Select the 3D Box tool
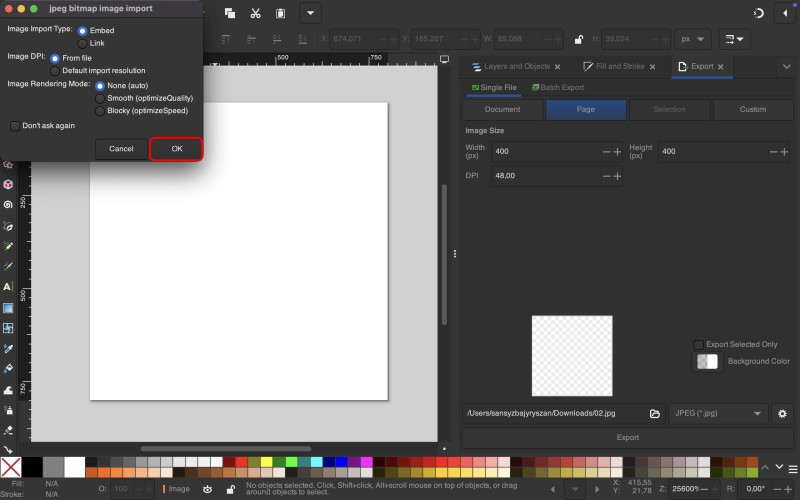800x500 pixels. [8, 185]
